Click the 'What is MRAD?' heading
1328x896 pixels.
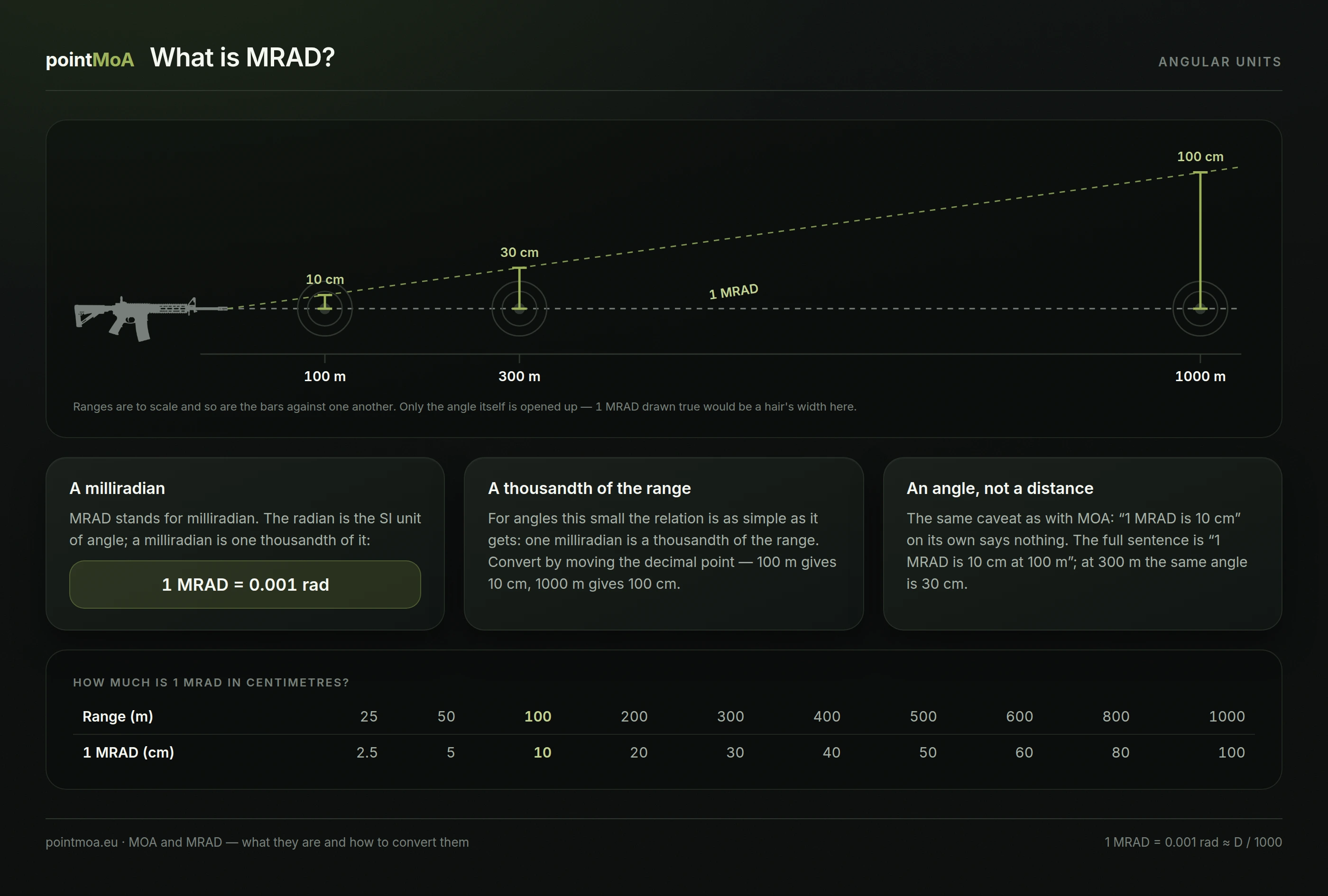tap(242, 58)
